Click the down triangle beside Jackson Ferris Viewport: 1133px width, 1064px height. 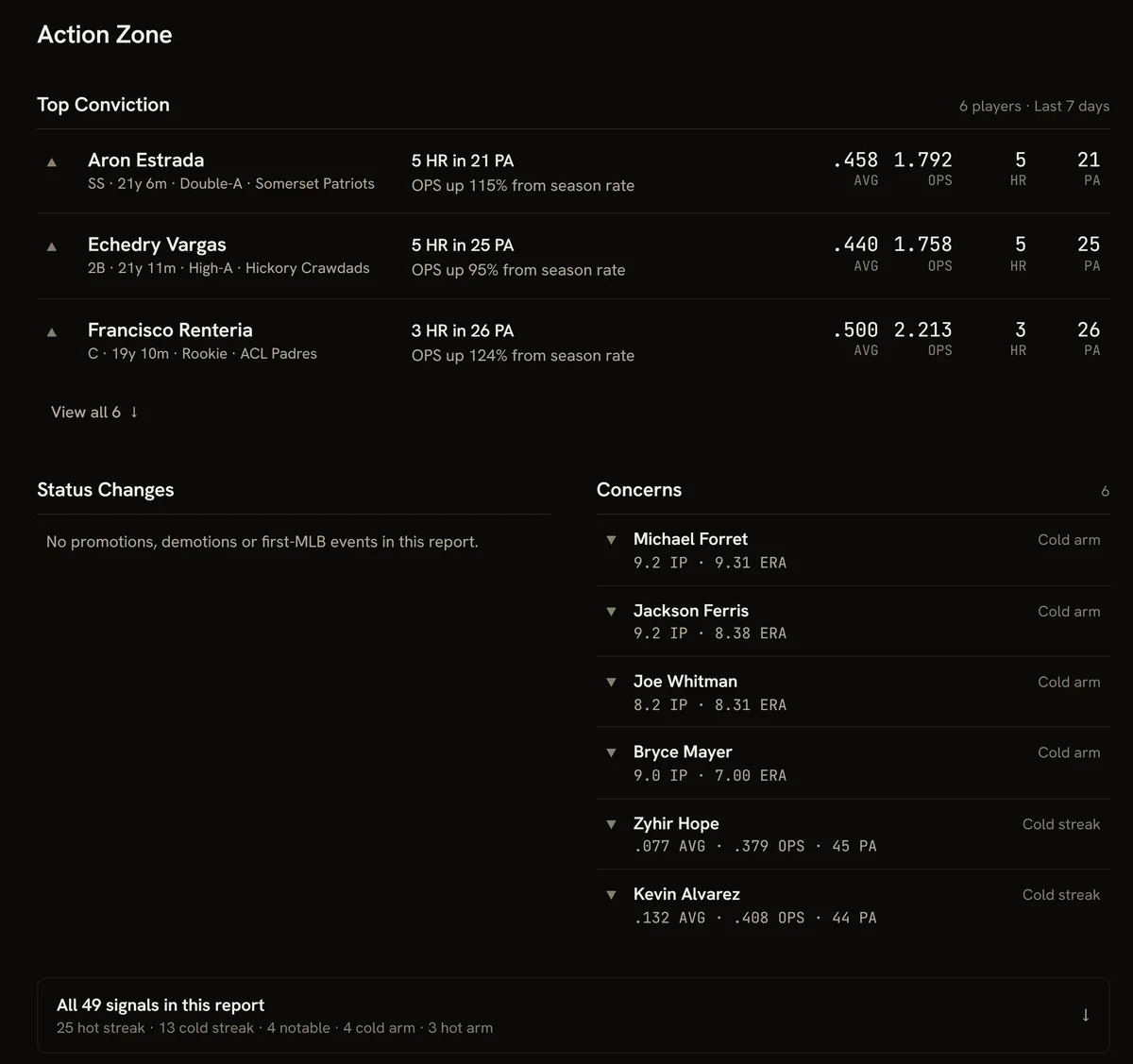coord(611,612)
